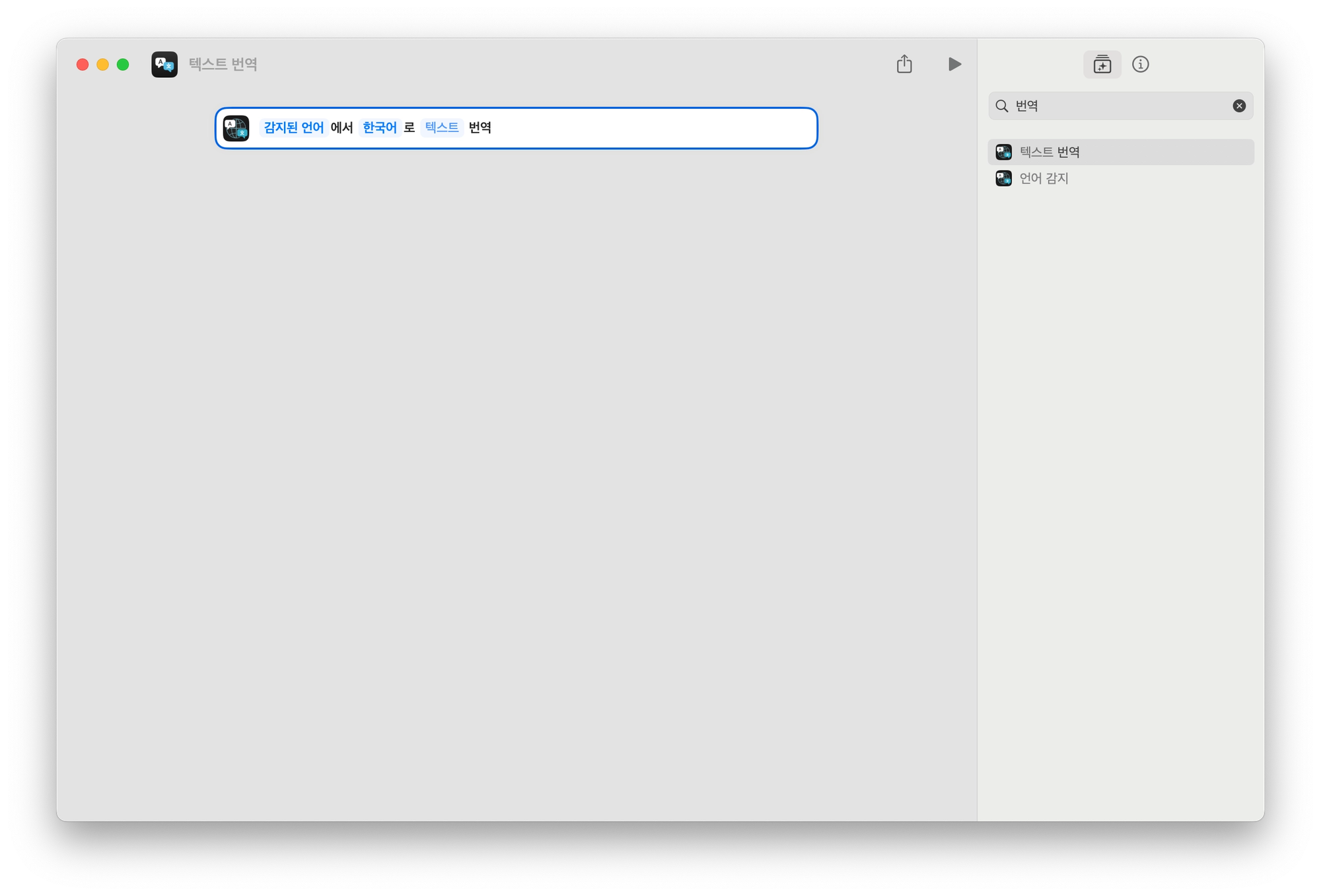Click the 텍스트 번역 shortcut title text

[223, 64]
